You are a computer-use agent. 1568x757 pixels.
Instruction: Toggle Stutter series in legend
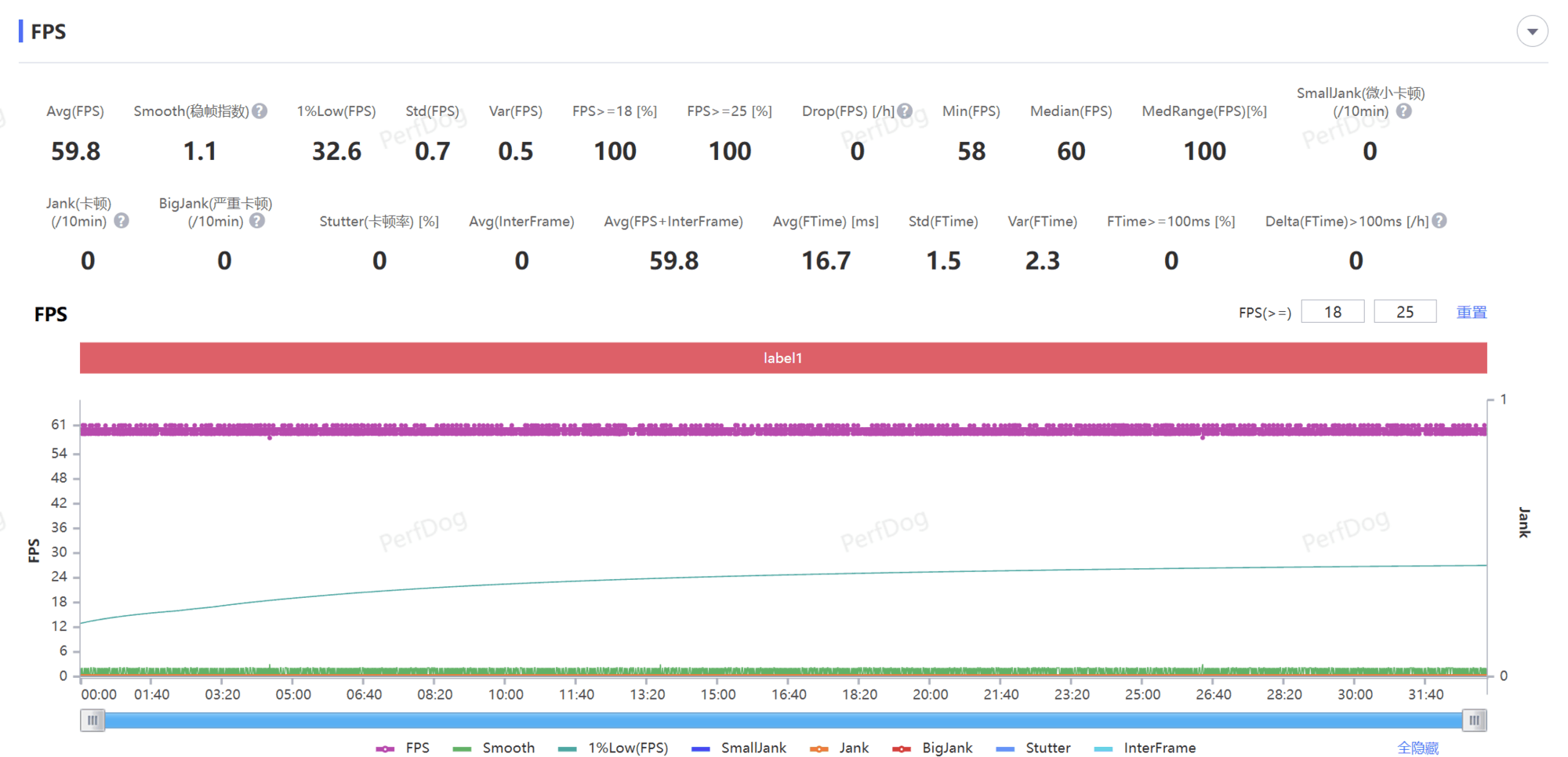[1033, 748]
